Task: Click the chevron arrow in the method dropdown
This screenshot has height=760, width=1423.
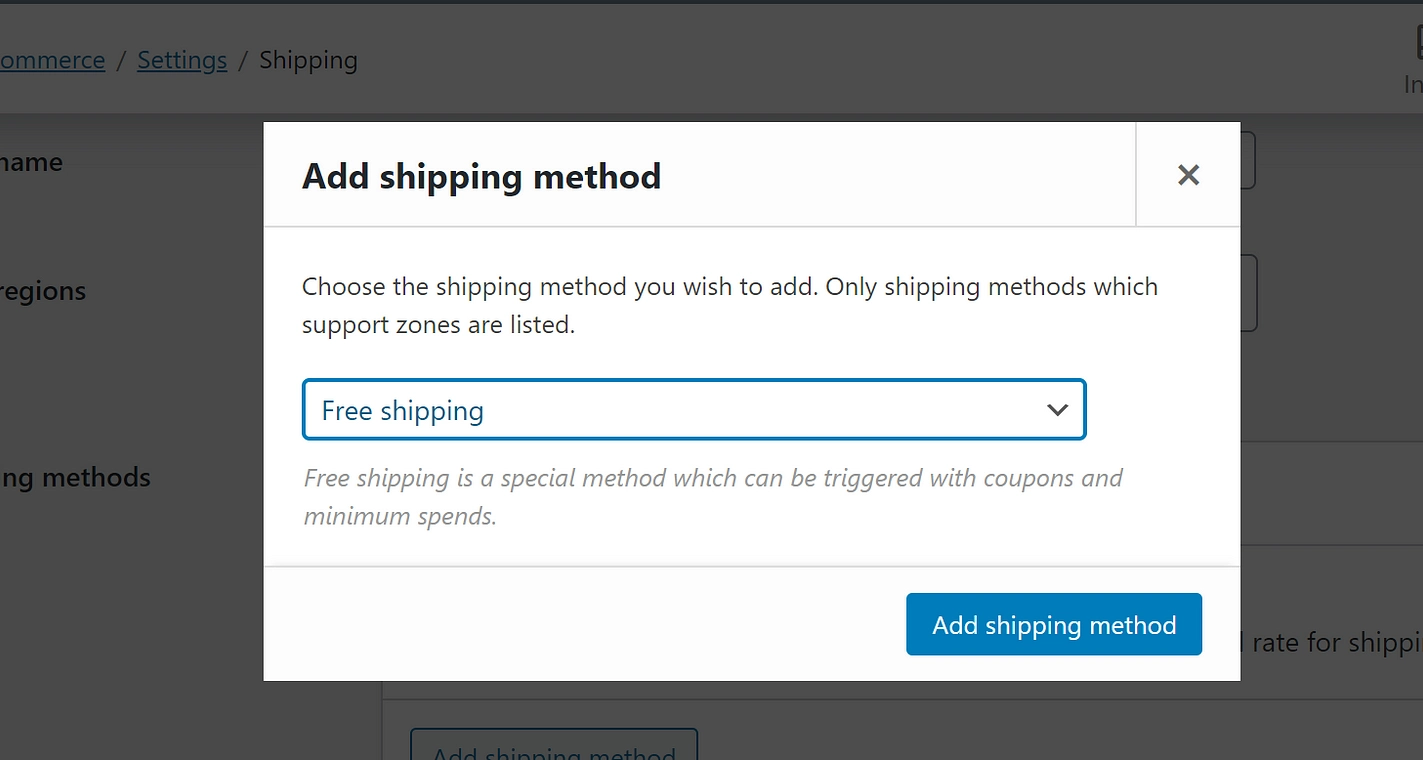Action: tap(1057, 410)
